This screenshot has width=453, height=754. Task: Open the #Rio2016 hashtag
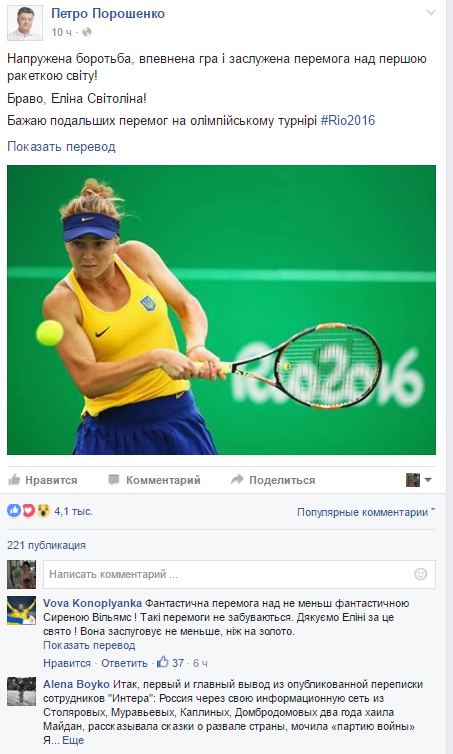pyautogui.click(x=348, y=120)
